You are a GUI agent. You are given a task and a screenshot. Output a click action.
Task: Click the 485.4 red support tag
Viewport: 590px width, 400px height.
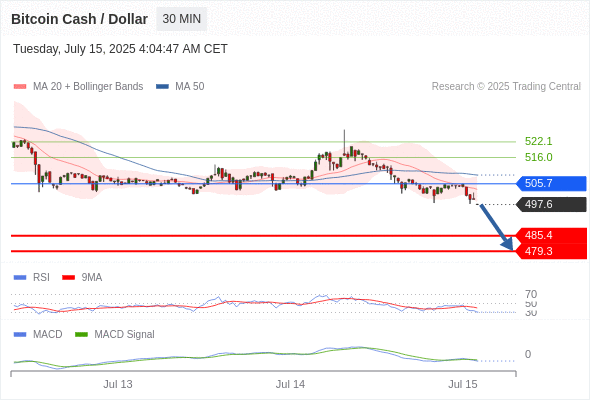coord(551,235)
